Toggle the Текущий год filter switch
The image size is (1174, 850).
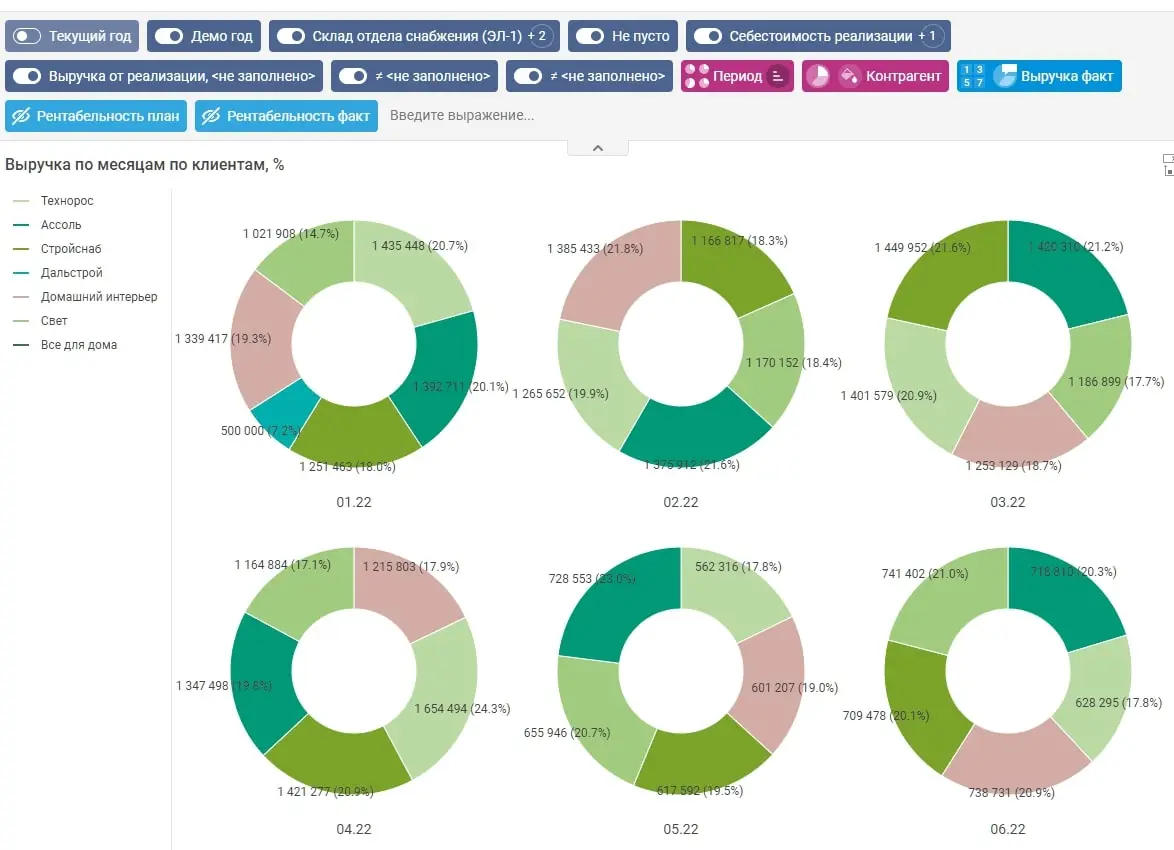[27, 36]
